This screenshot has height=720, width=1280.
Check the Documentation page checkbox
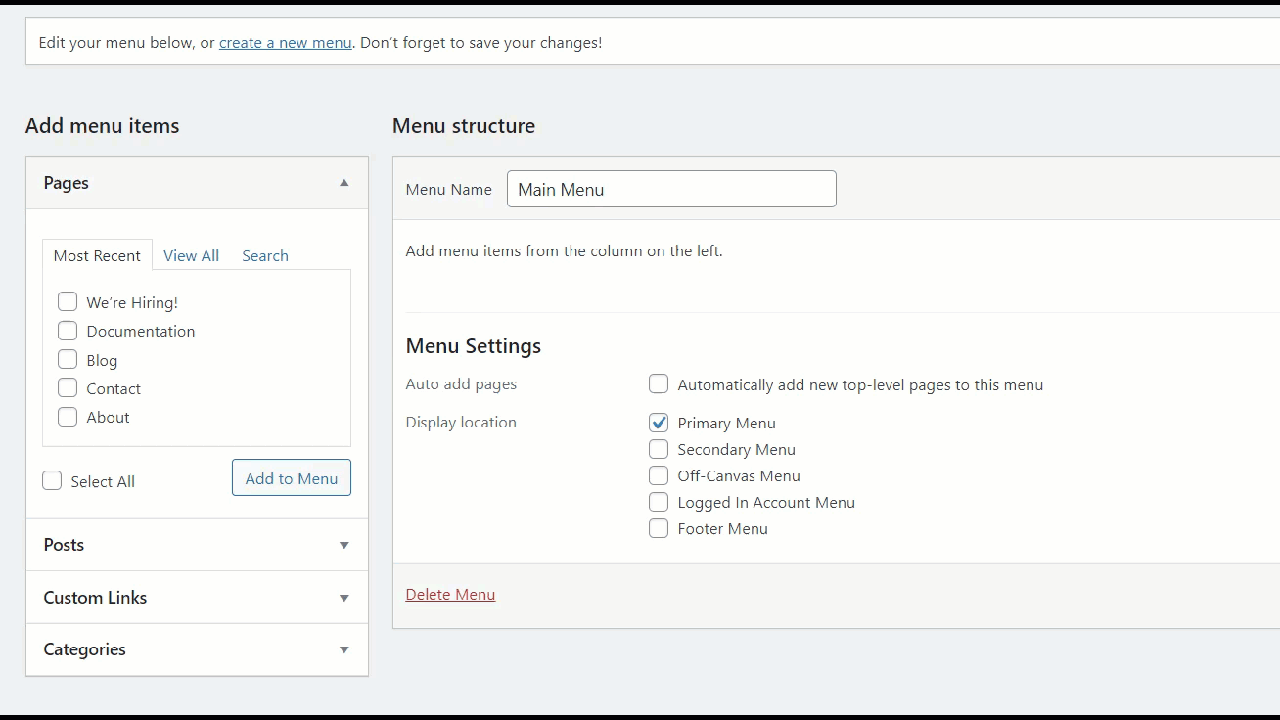(x=68, y=331)
